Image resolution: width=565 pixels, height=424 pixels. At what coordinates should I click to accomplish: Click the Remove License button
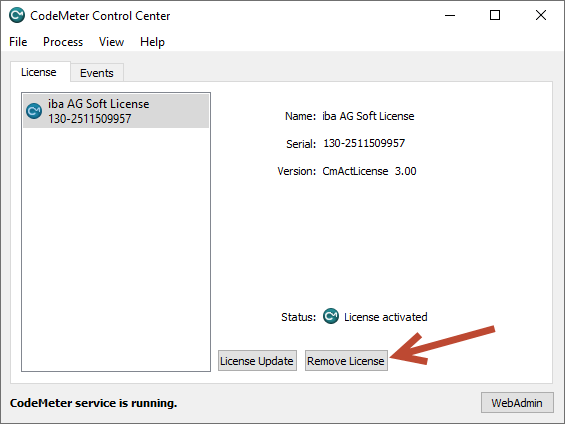coord(346,361)
